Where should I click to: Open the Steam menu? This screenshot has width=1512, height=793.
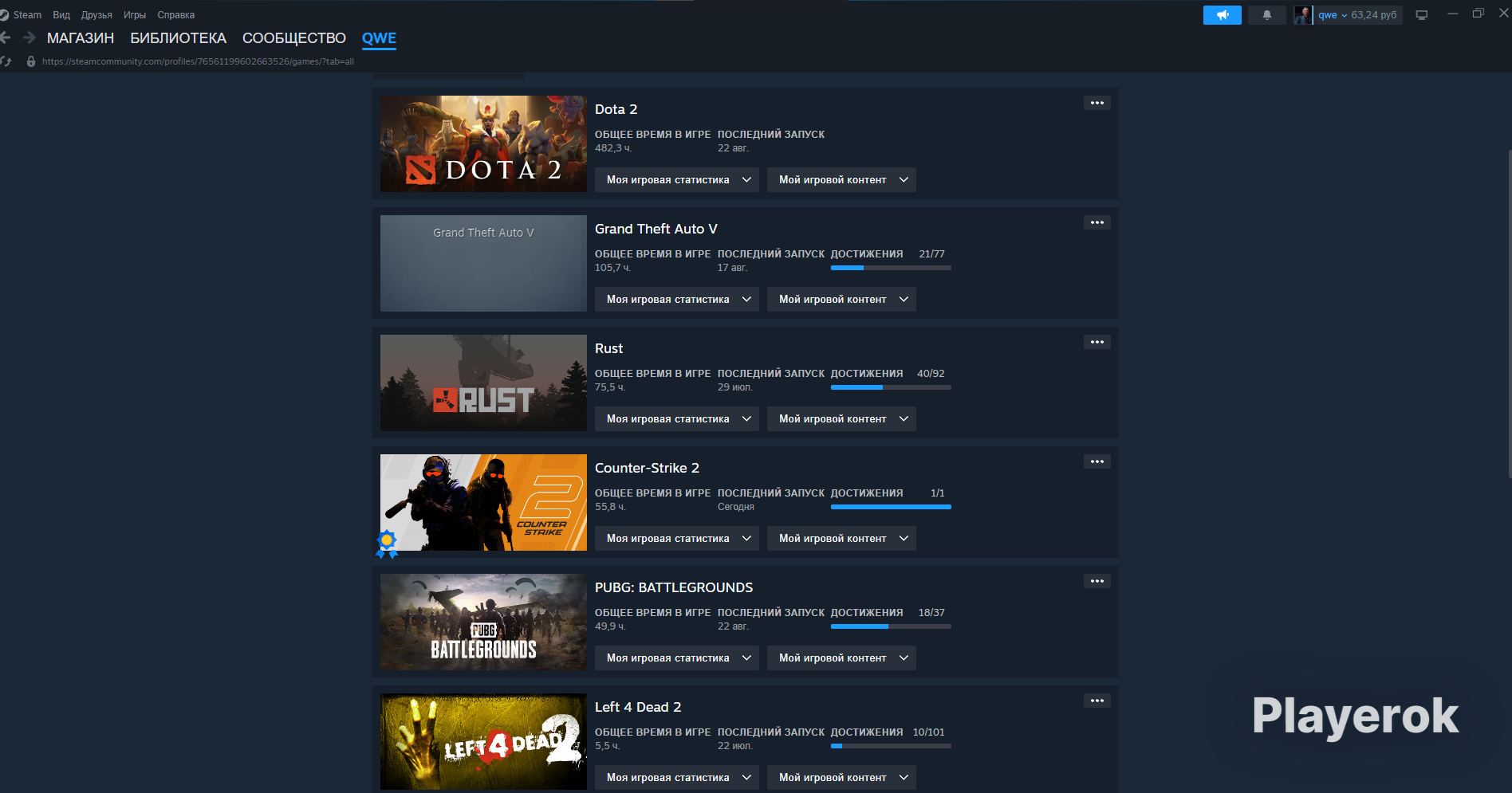point(27,15)
